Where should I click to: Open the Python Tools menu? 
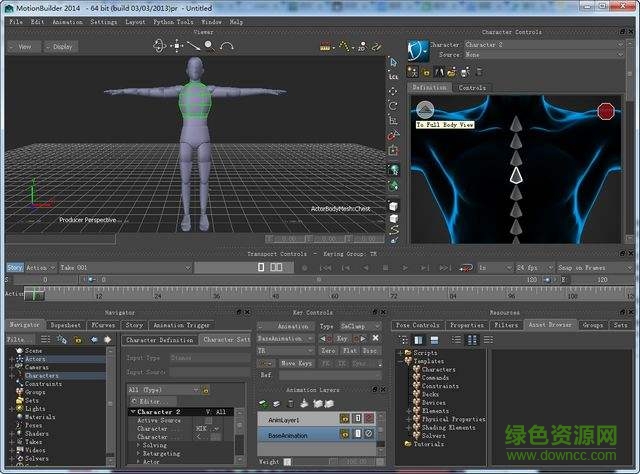pos(171,21)
